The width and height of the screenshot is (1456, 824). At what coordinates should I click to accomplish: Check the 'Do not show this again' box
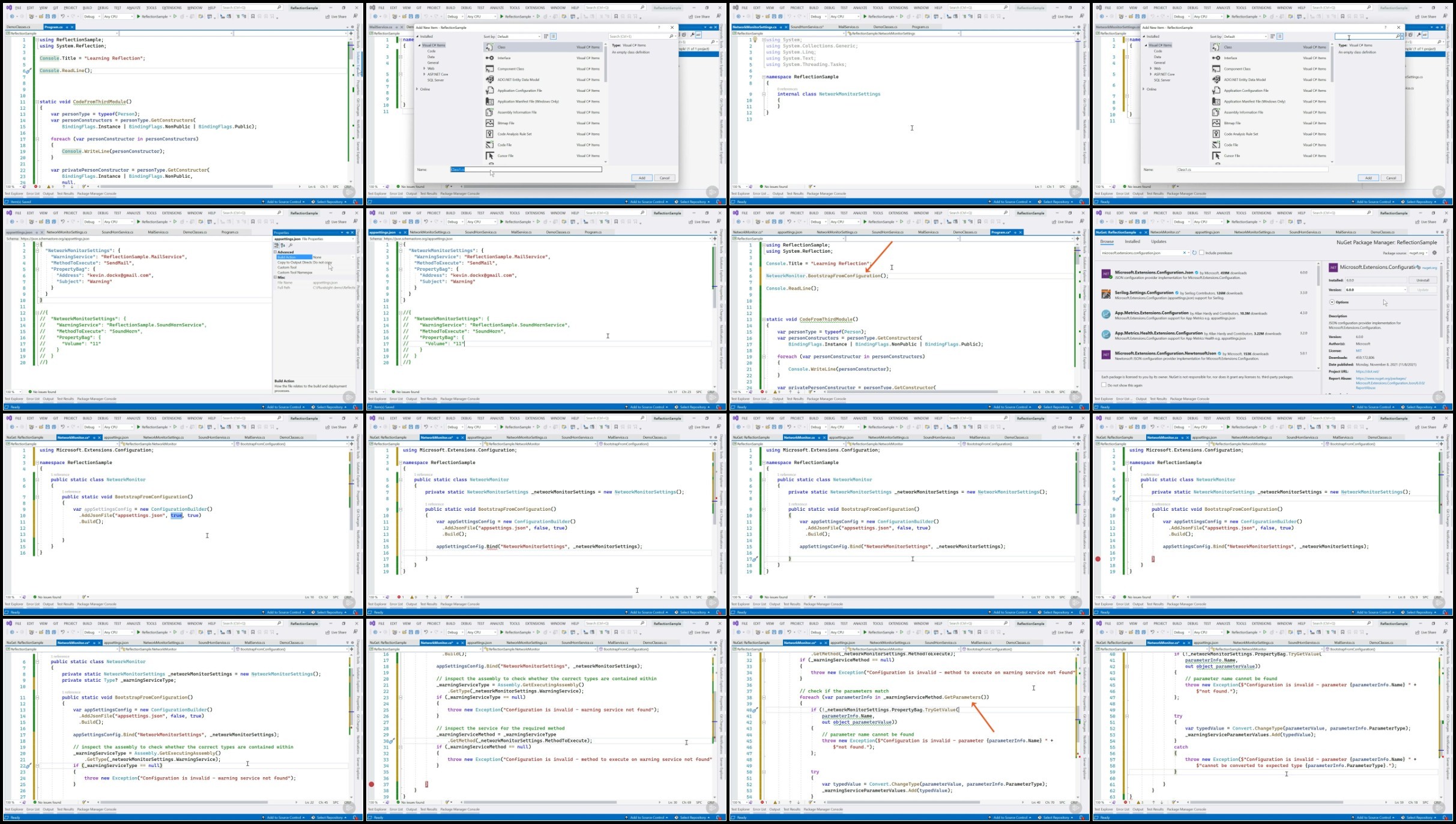pyautogui.click(x=1104, y=385)
